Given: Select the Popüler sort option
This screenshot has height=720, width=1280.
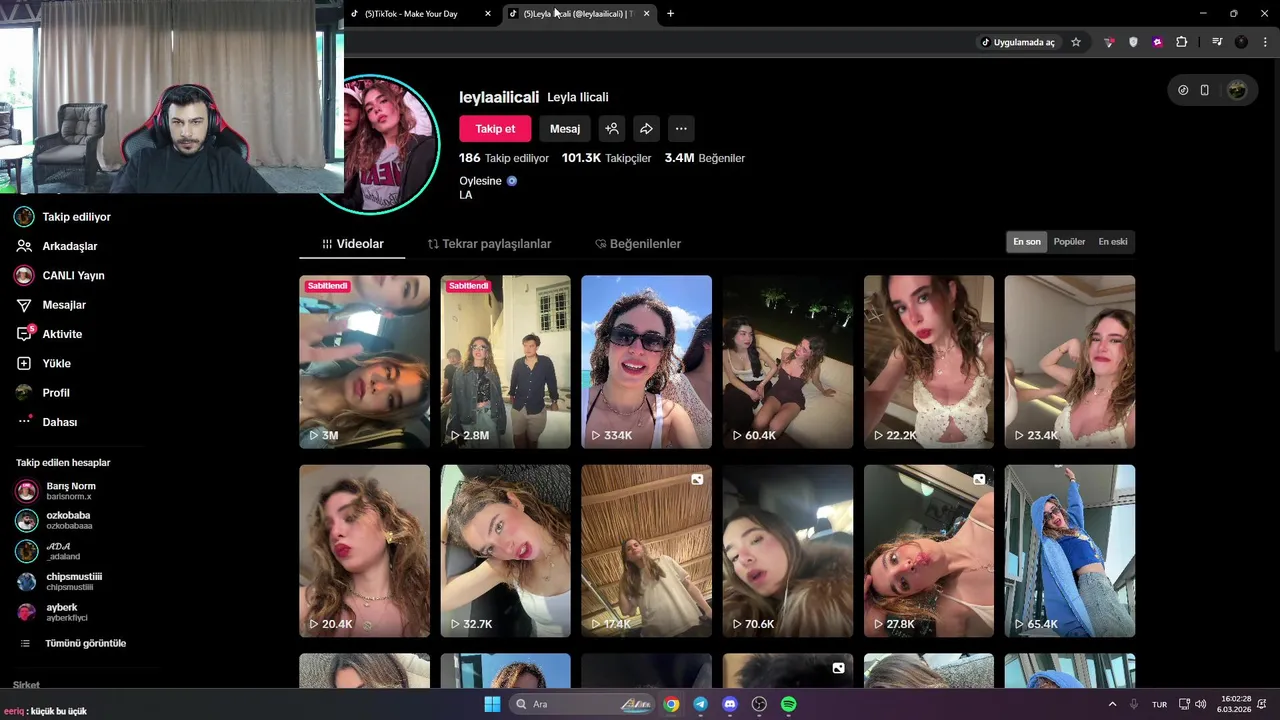Looking at the screenshot, I should 1069,242.
